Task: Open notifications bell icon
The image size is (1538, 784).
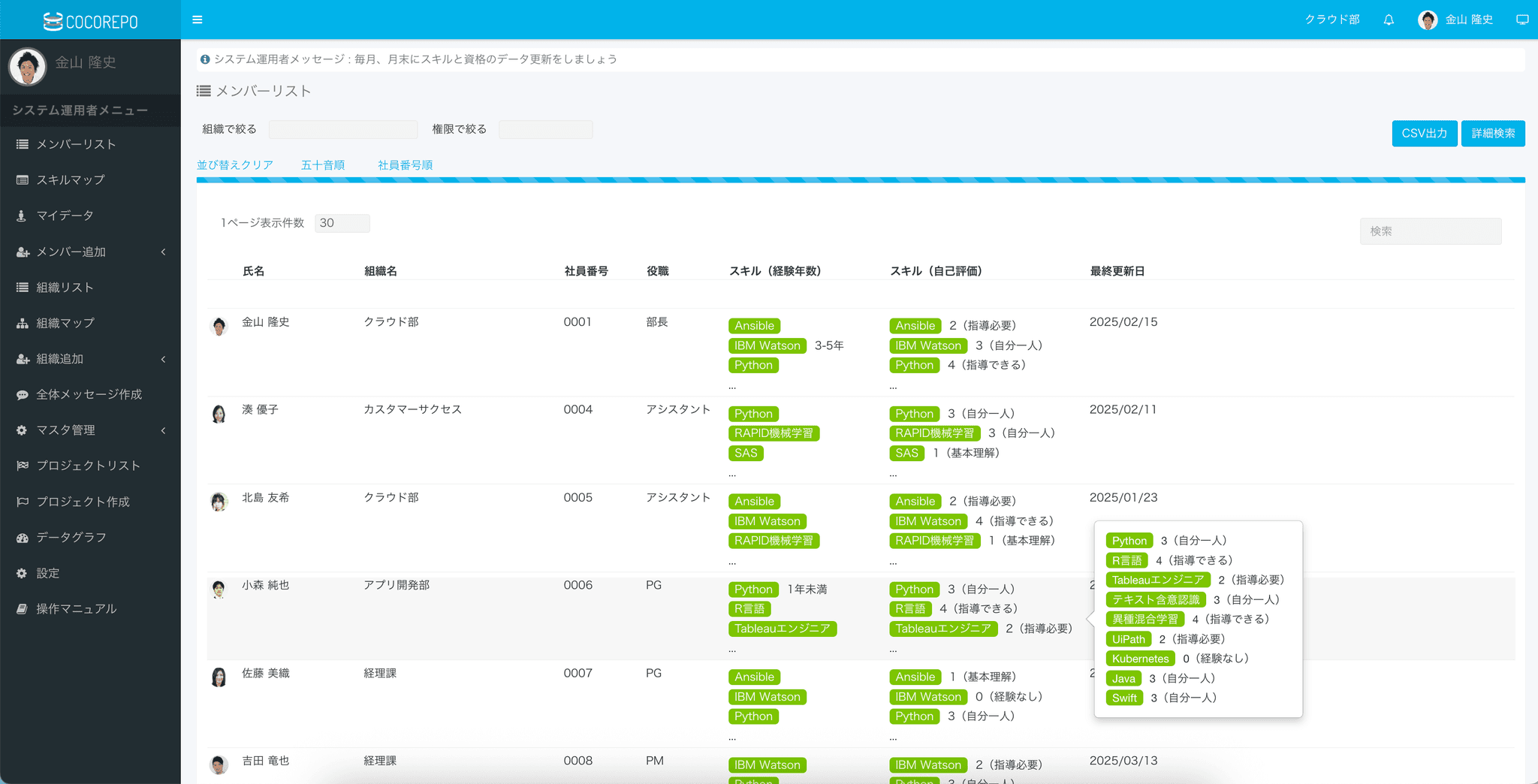Action: (x=1389, y=20)
